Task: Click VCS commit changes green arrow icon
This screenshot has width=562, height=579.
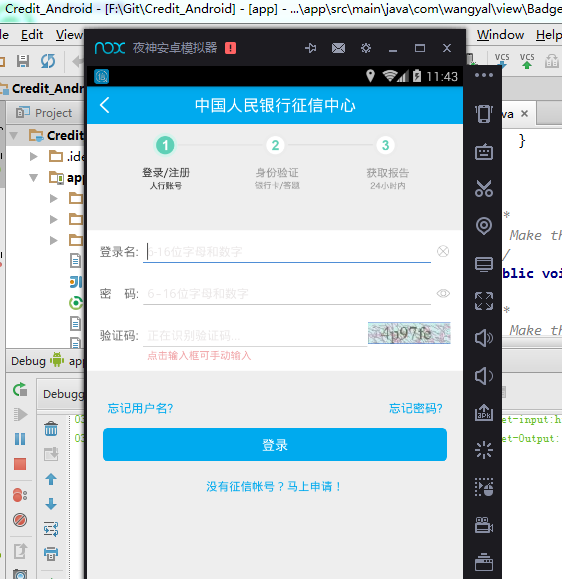Action: click(527, 61)
